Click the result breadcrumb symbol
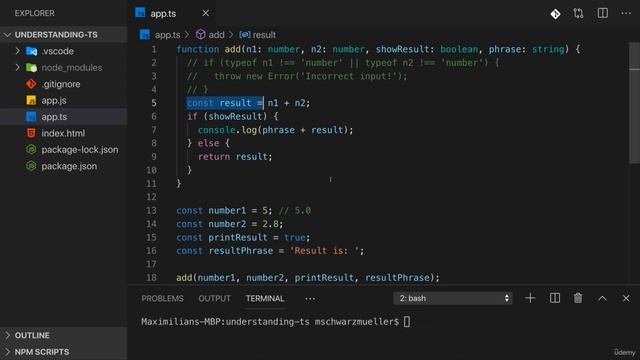The height and width of the screenshot is (360, 640). click(264, 35)
